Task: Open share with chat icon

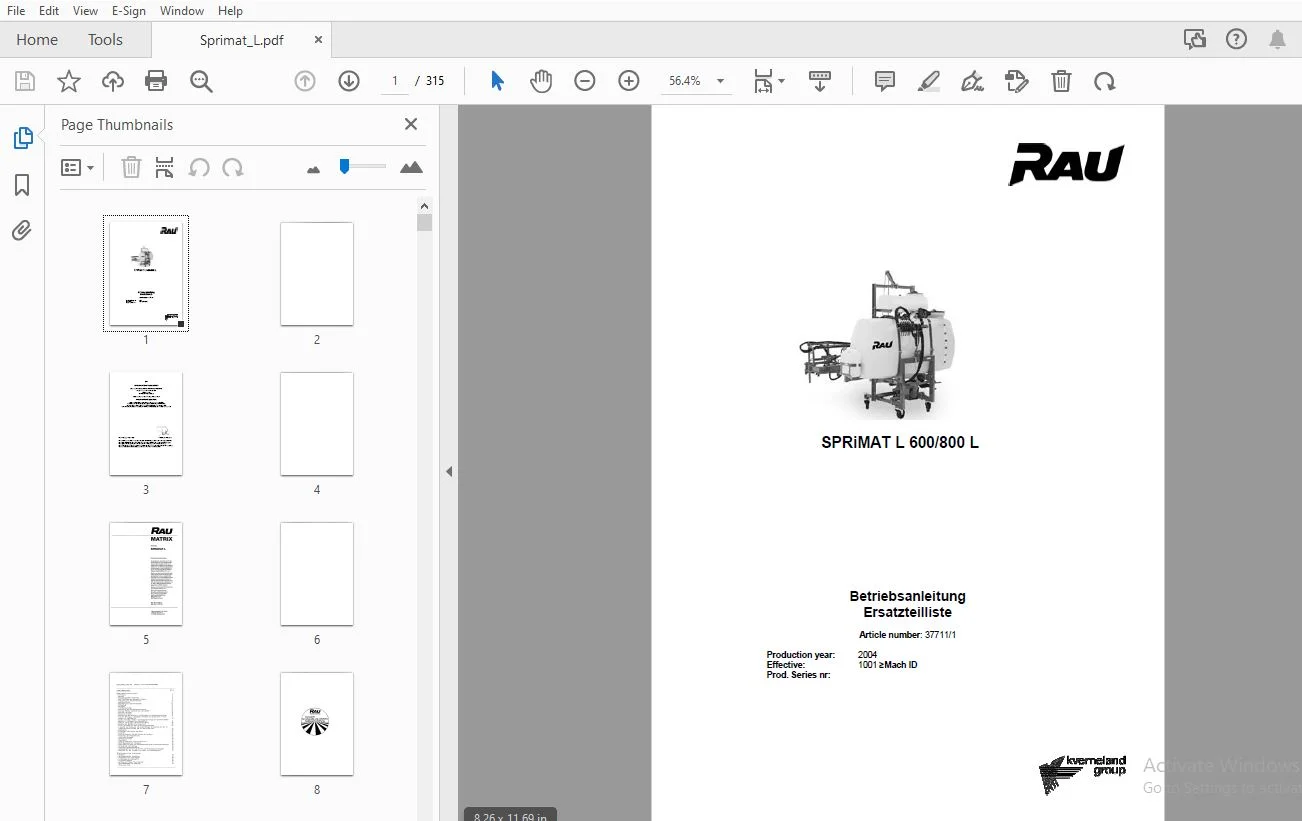Action: point(1195,39)
